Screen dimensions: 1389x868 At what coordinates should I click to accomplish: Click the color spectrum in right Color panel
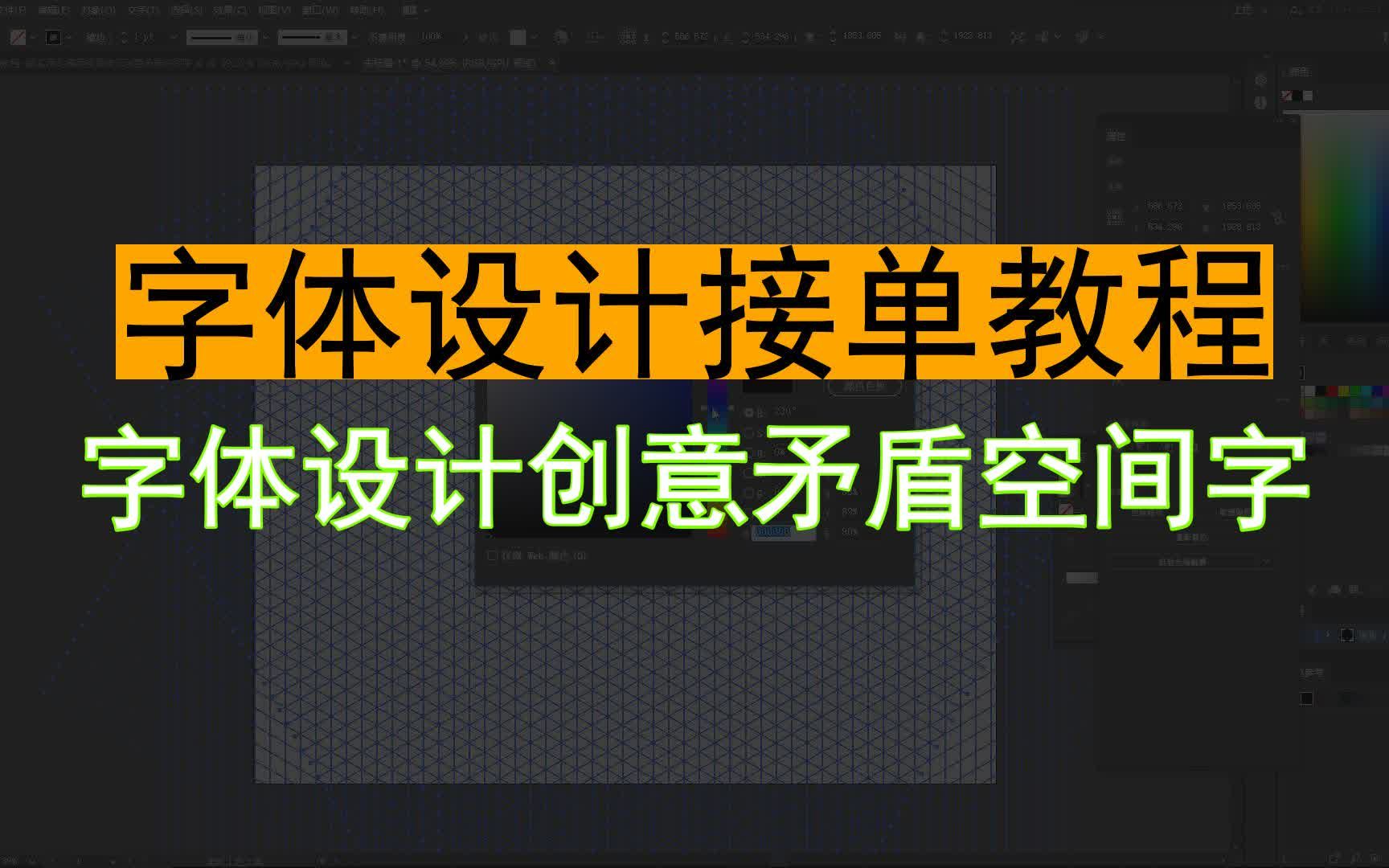pyautogui.click(x=1344, y=217)
